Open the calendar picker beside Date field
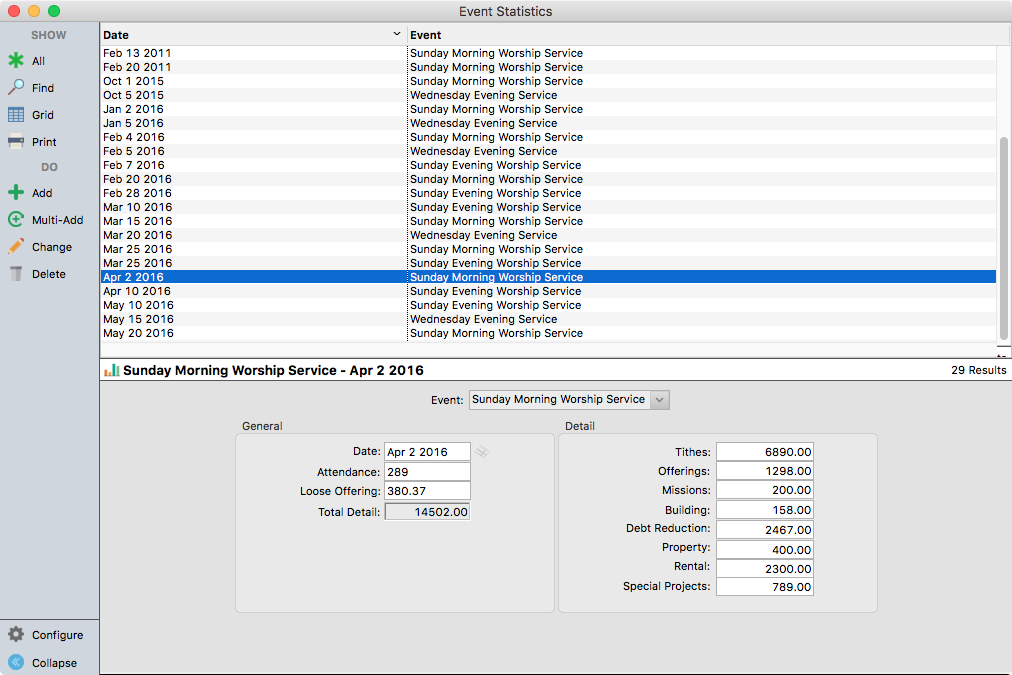 [x=482, y=452]
